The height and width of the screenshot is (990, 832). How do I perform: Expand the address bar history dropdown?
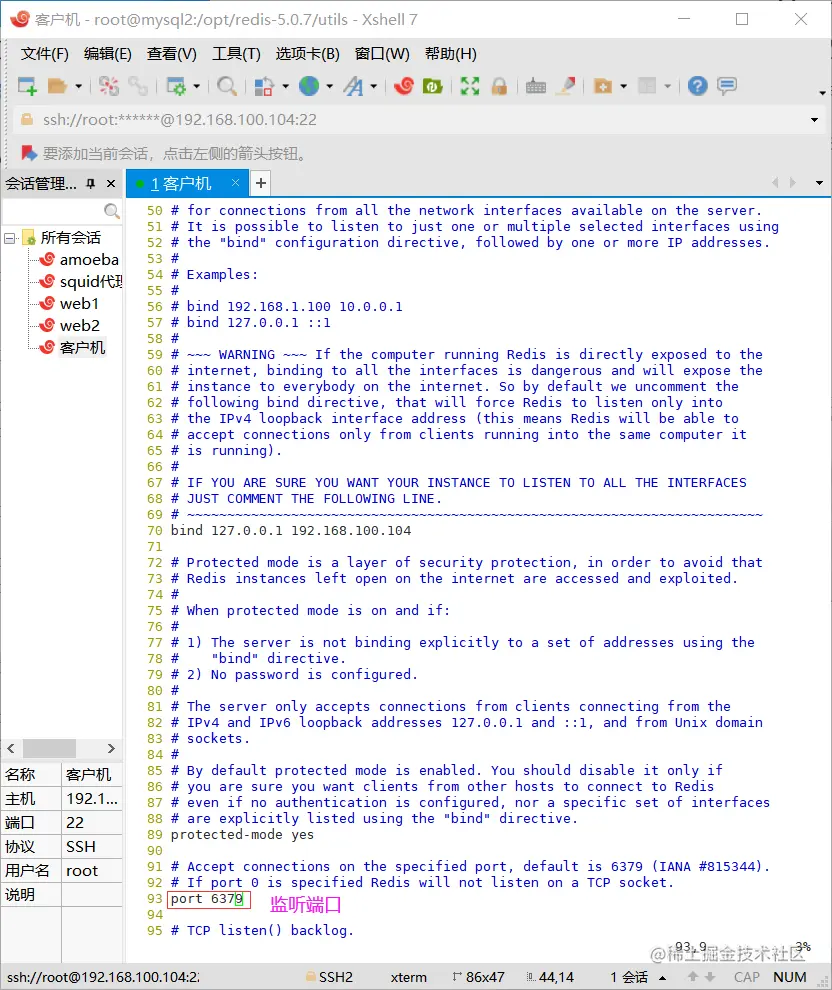pyautogui.click(x=814, y=120)
